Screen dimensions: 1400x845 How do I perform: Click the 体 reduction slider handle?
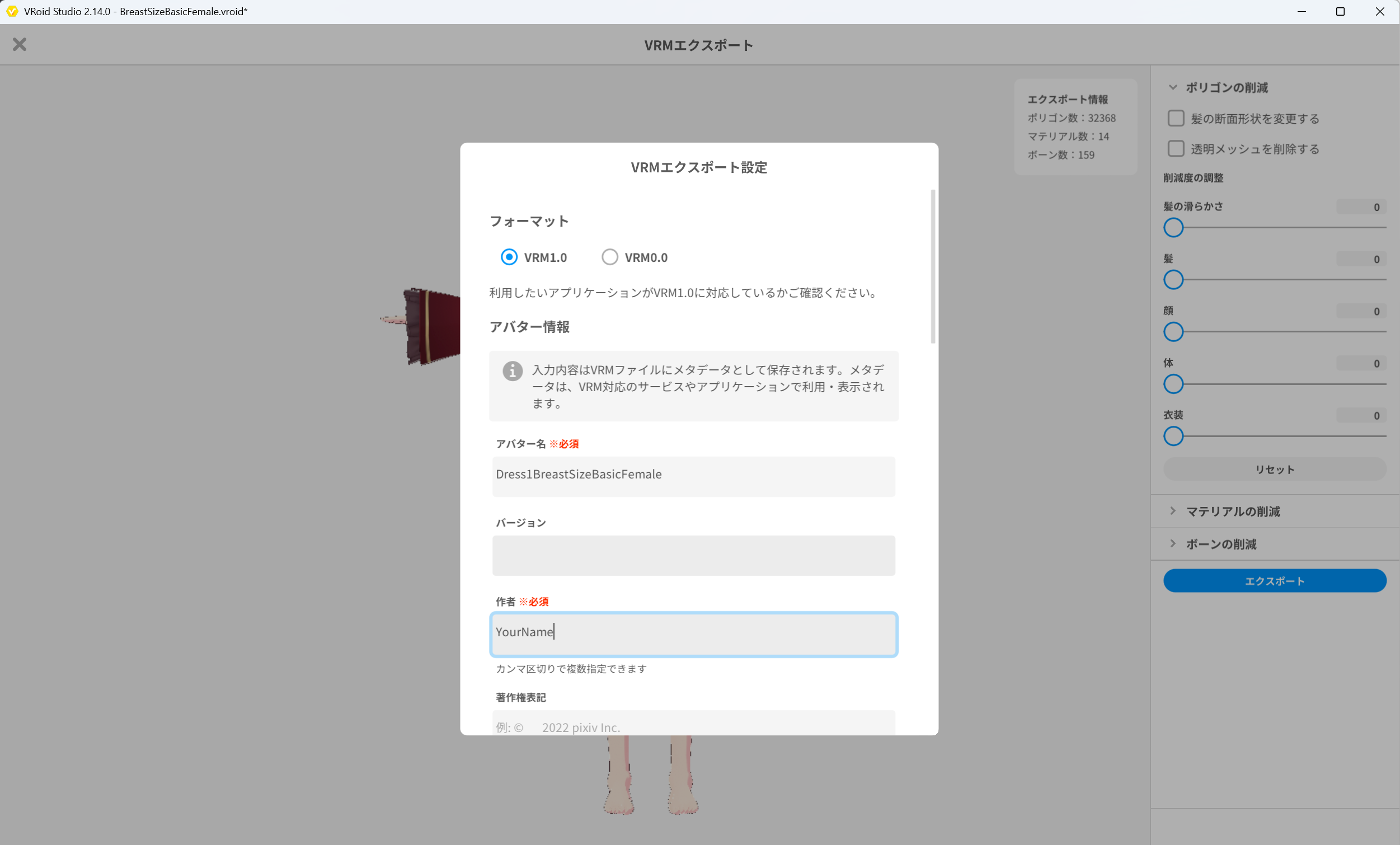pos(1173,384)
